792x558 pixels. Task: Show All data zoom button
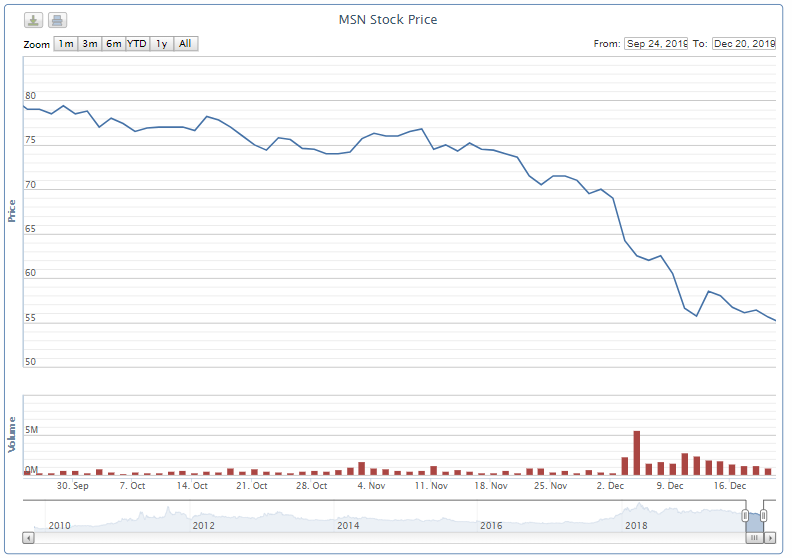(185, 44)
